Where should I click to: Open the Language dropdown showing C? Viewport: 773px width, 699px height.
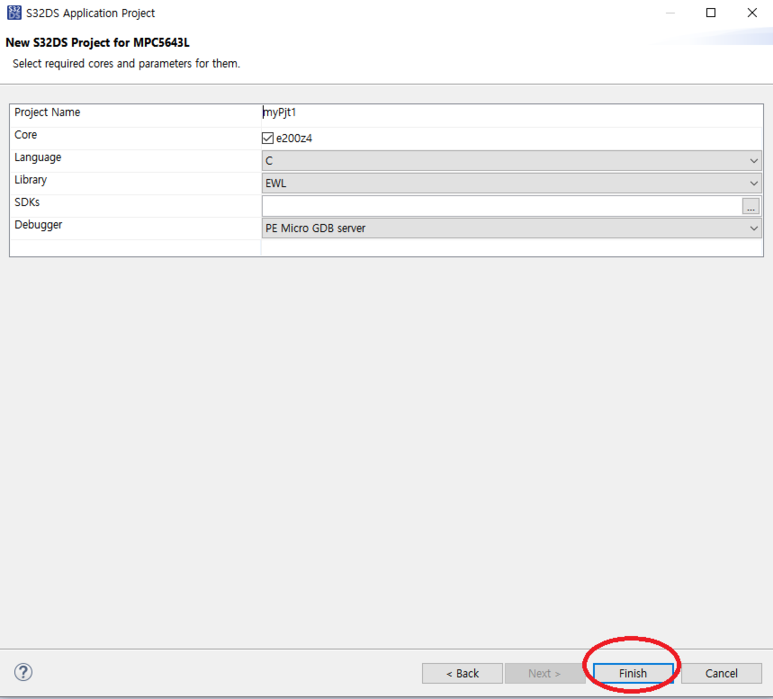[511, 161]
